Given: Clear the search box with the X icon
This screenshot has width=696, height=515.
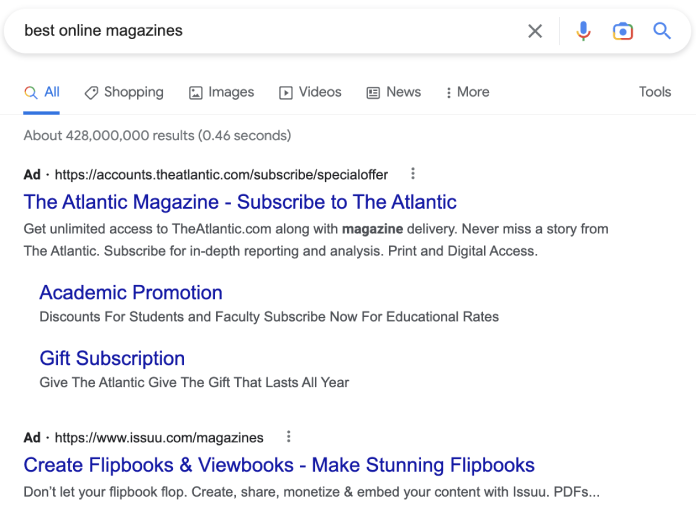Looking at the screenshot, I should tap(535, 31).
